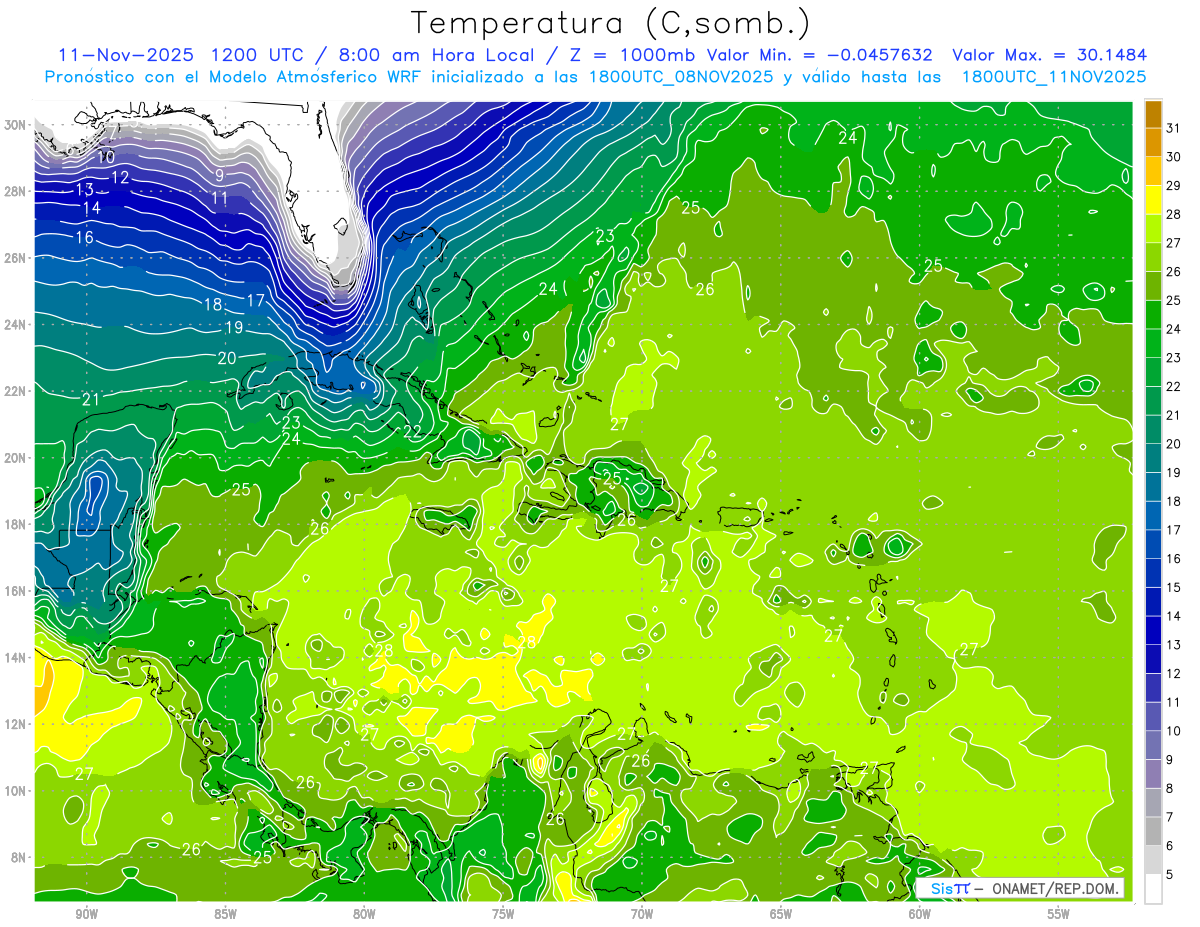Viewport: 1200px width, 927px height.
Task: Click the "16" contour label on the map
Action: [84, 238]
